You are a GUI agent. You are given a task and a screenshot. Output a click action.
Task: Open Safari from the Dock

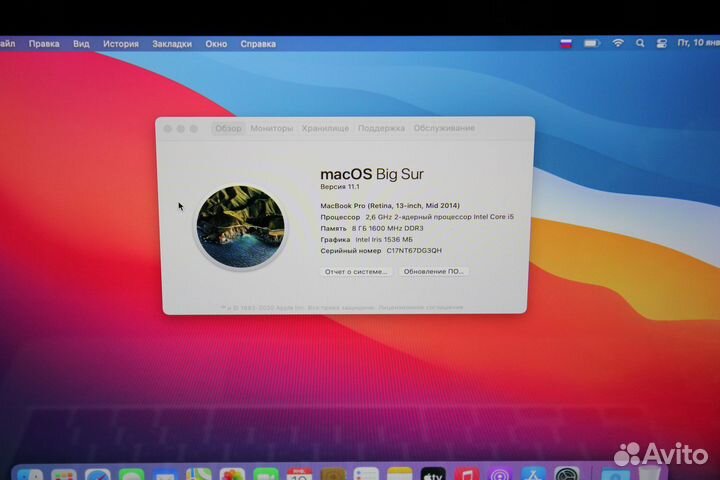98,474
